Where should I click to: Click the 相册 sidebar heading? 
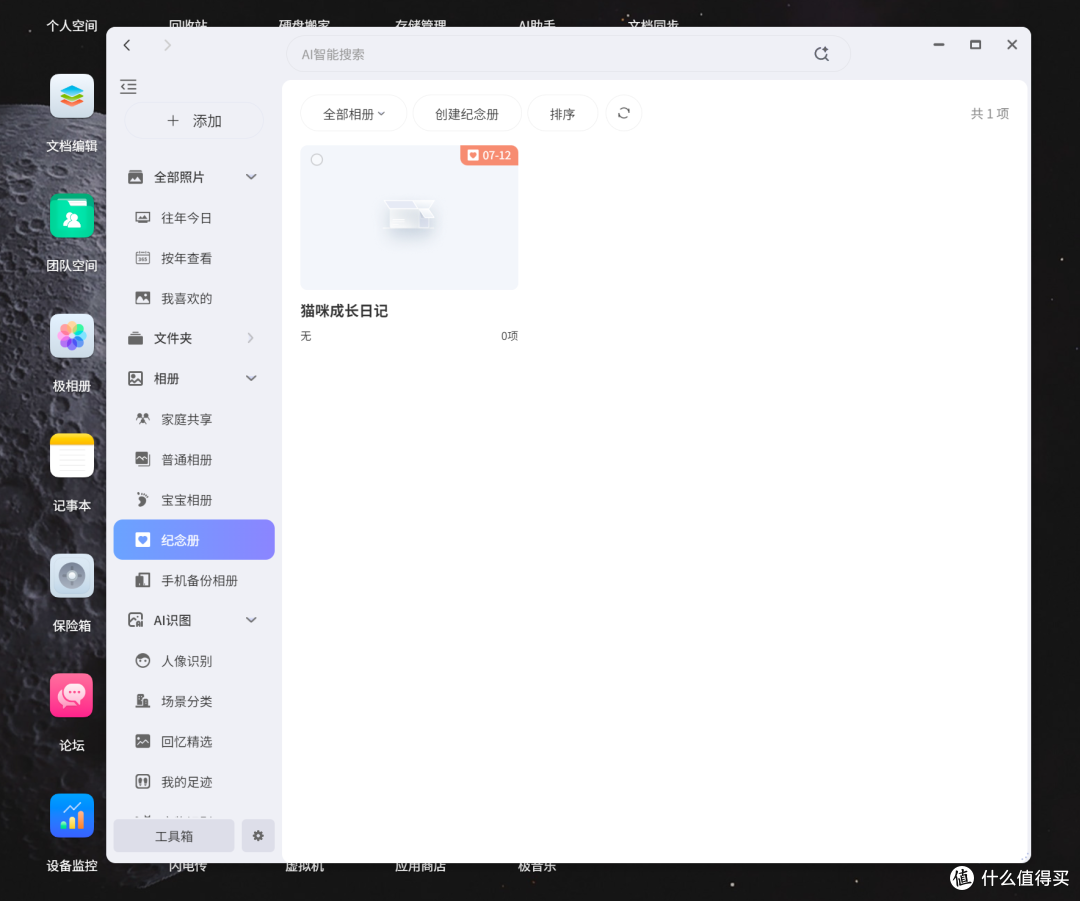(167, 378)
